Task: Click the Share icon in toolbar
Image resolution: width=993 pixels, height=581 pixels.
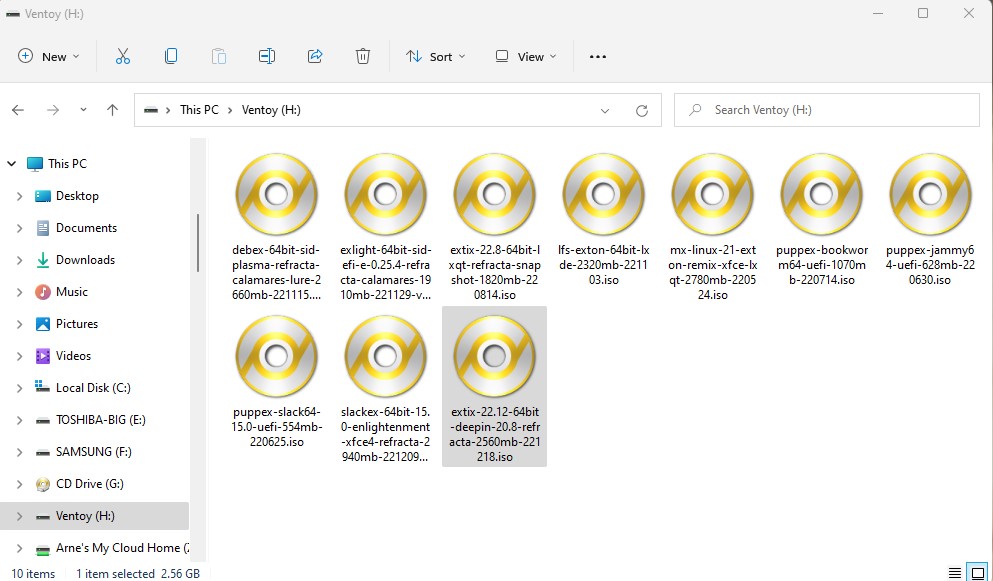Action: coord(315,56)
